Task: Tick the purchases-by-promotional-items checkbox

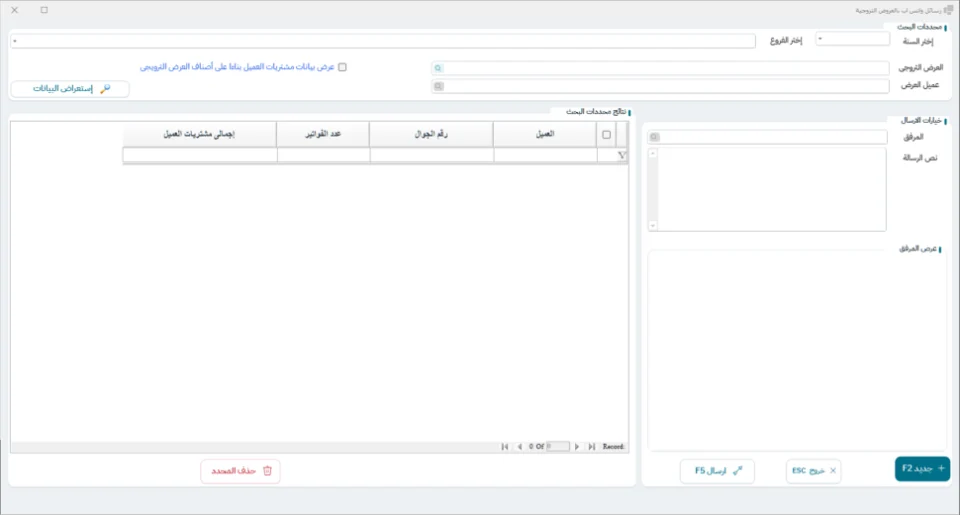Action: tap(342, 67)
